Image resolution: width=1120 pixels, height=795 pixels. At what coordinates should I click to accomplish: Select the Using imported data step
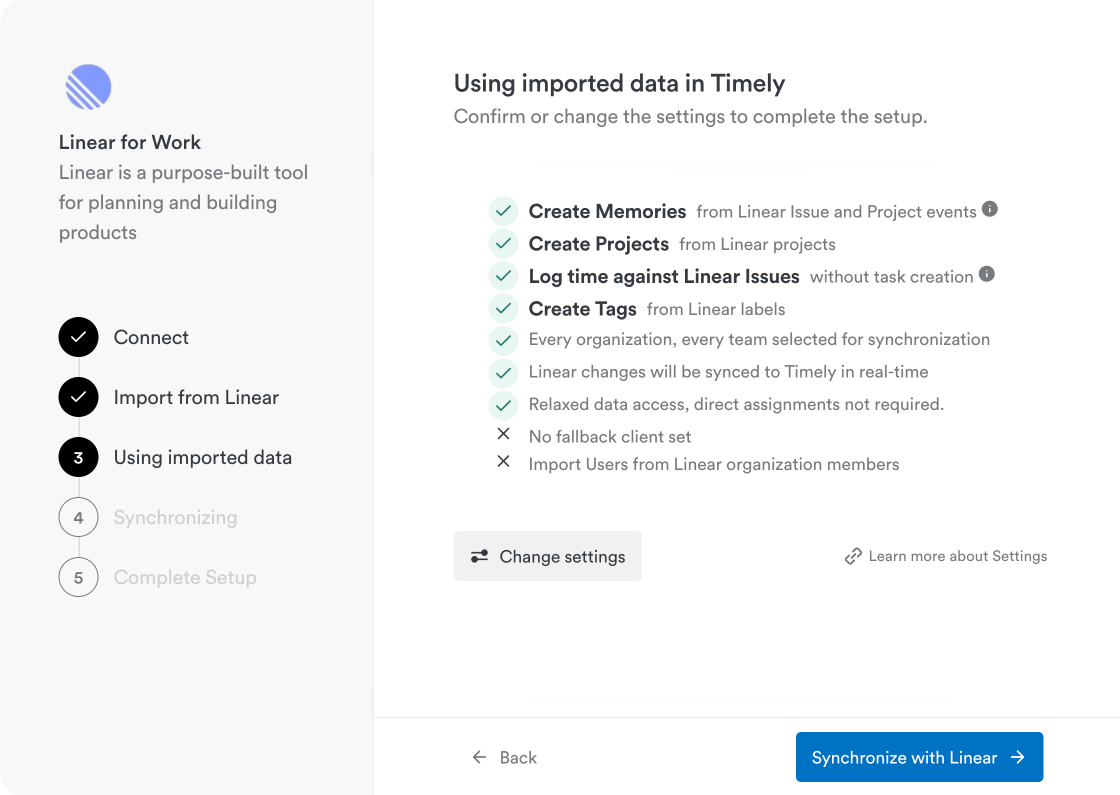point(203,458)
